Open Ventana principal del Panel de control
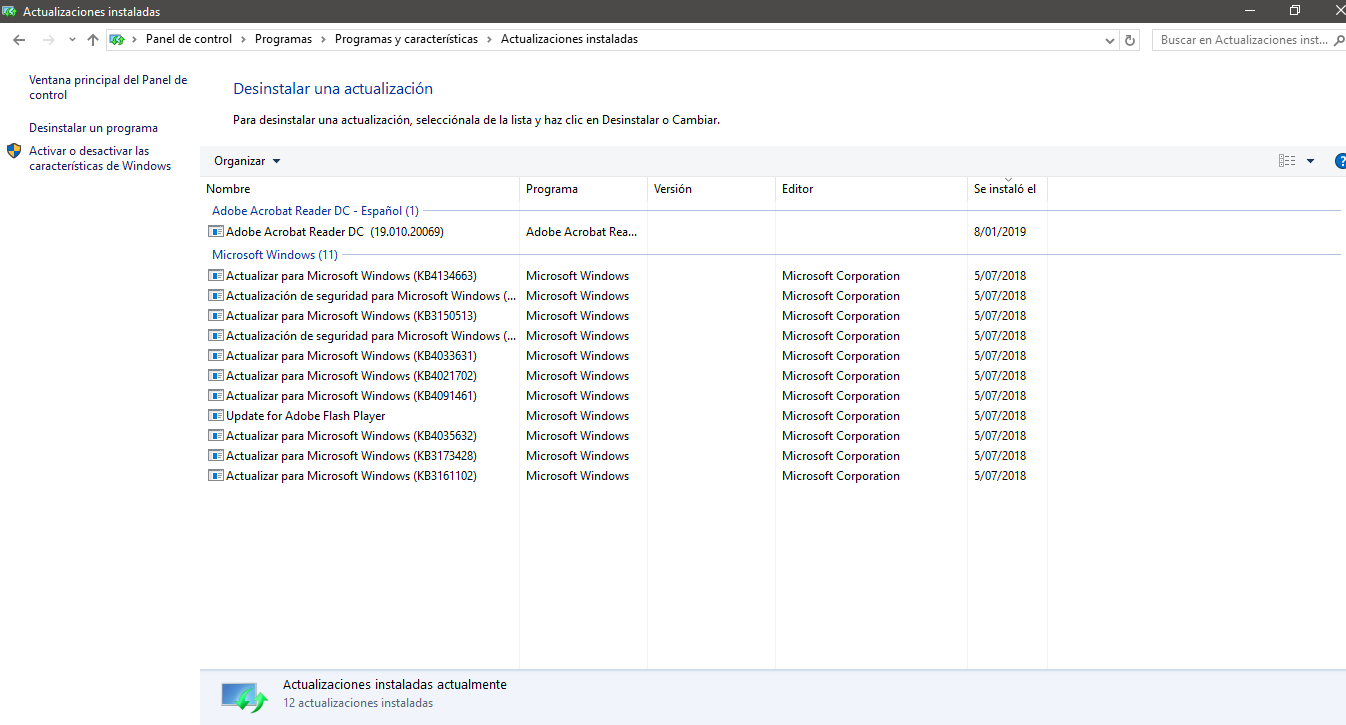The width and height of the screenshot is (1346, 725). tap(108, 87)
